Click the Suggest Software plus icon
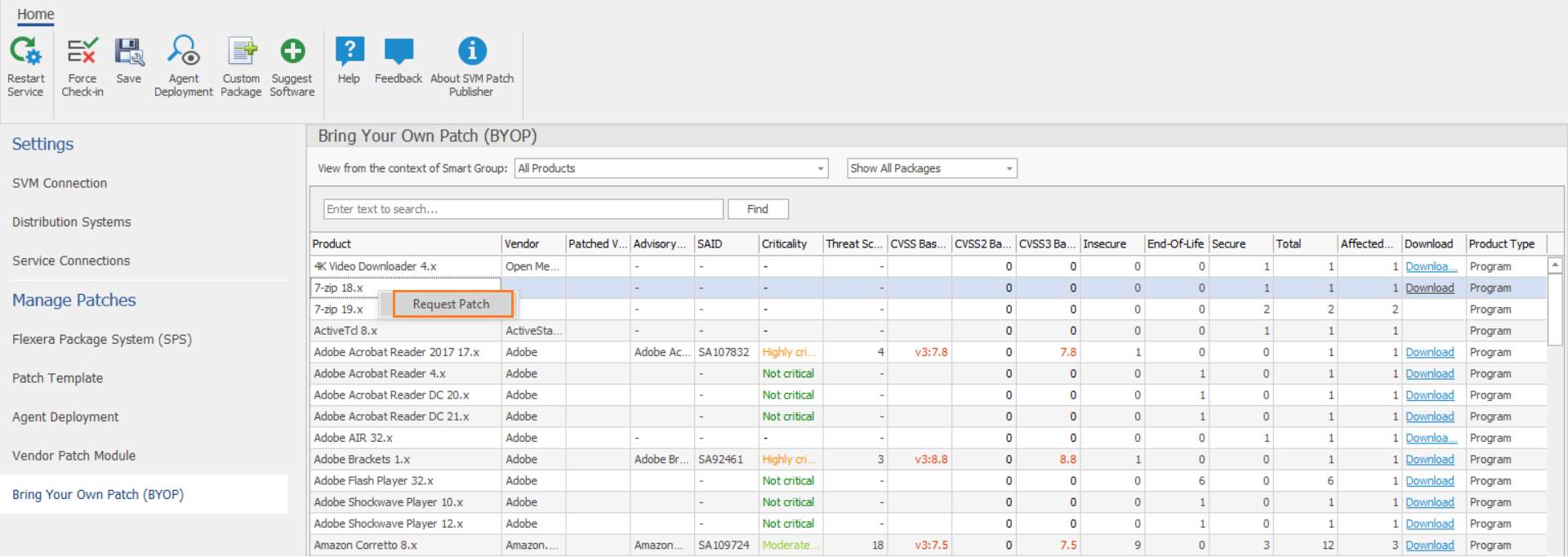Image resolution: width=1568 pixels, height=557 pixels. (292, 51)
